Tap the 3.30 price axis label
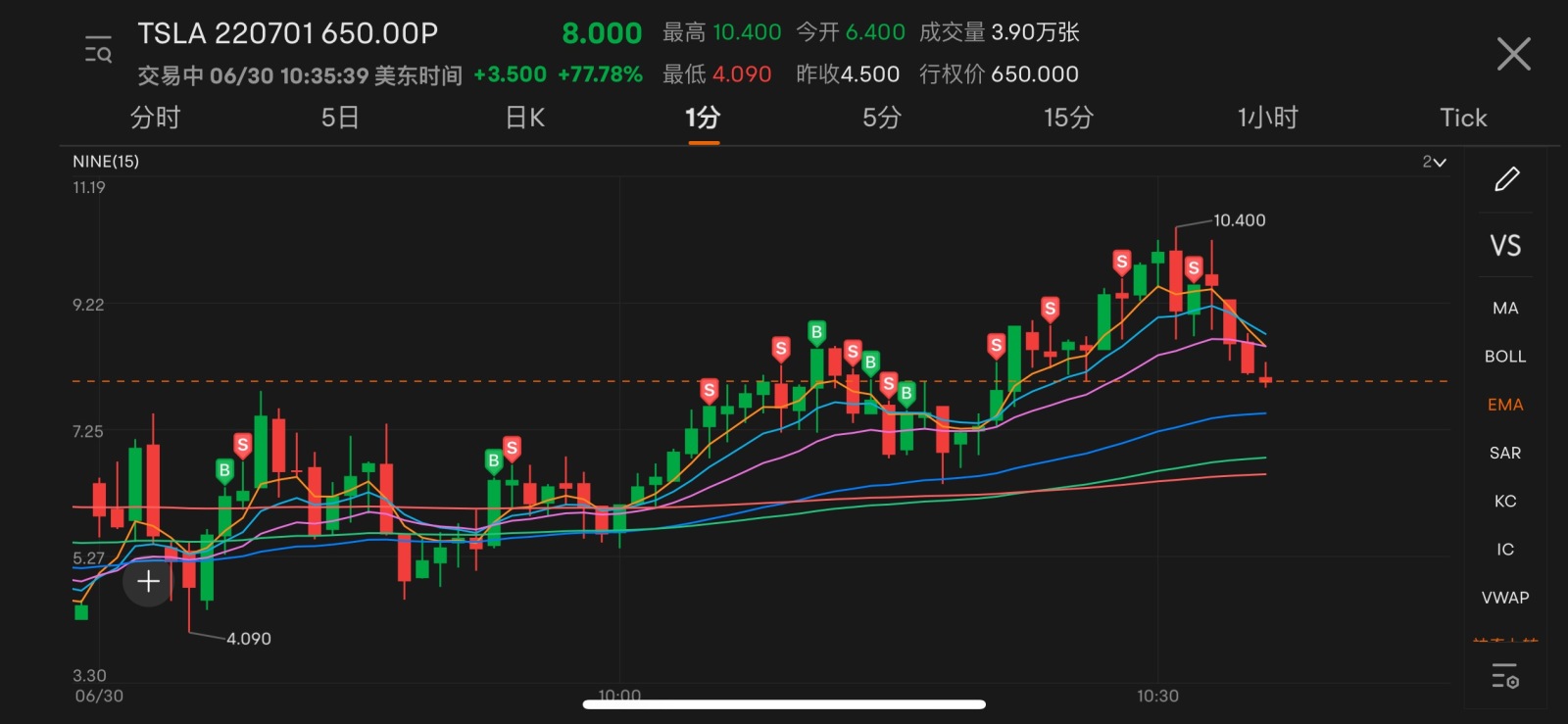1568x724 pixels. pyautogui.click(x=89, y=676)
